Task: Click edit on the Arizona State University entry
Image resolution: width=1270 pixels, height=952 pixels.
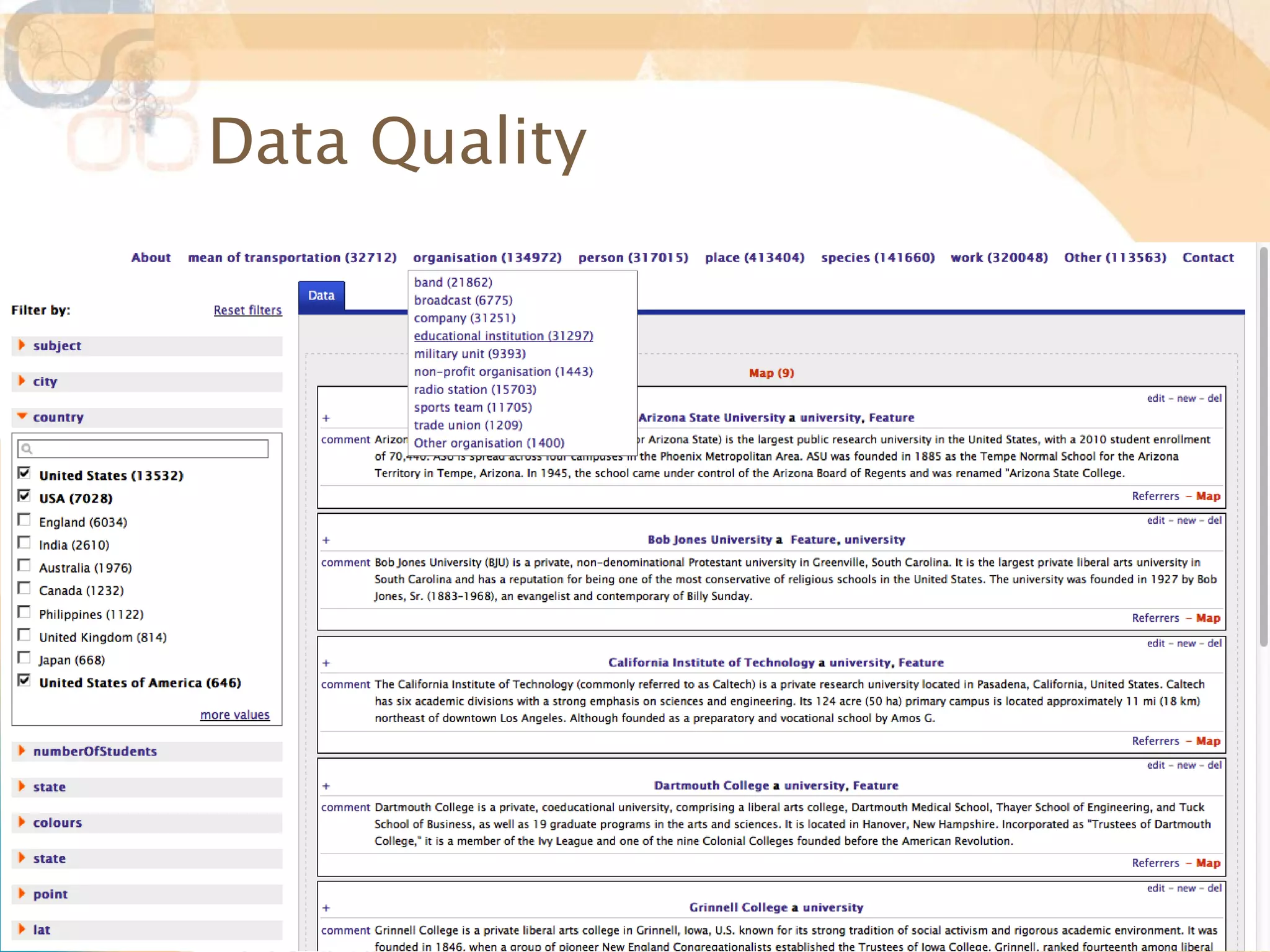Action: coord(1156,399)
